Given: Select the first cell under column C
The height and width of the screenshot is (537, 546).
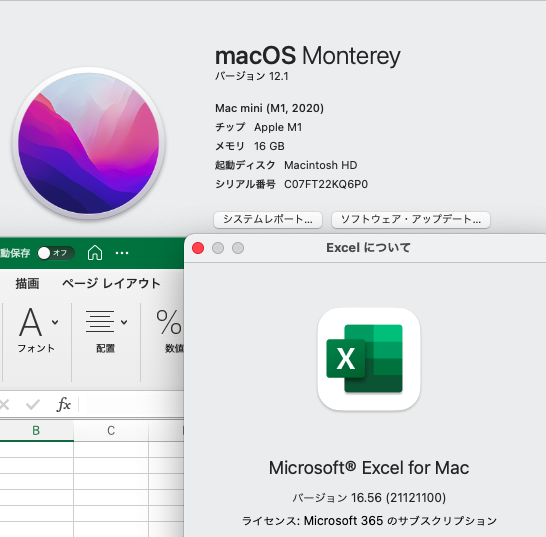Looking at the screenshot, I should (111, 450).
